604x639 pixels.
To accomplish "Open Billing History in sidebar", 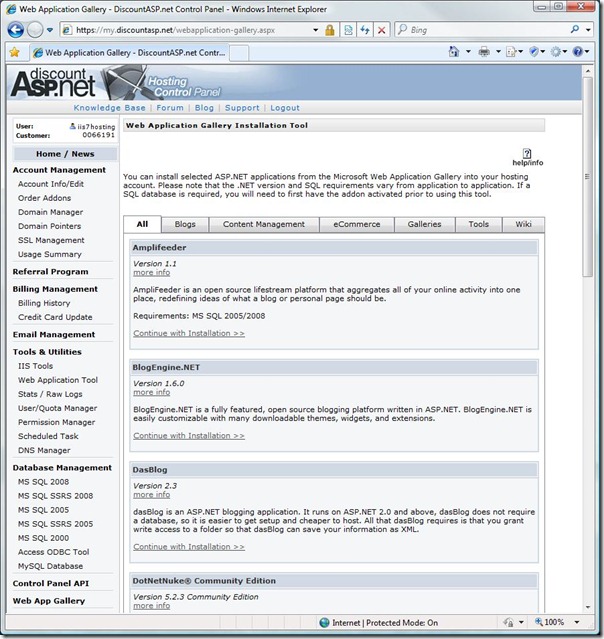I will (44, 303).
